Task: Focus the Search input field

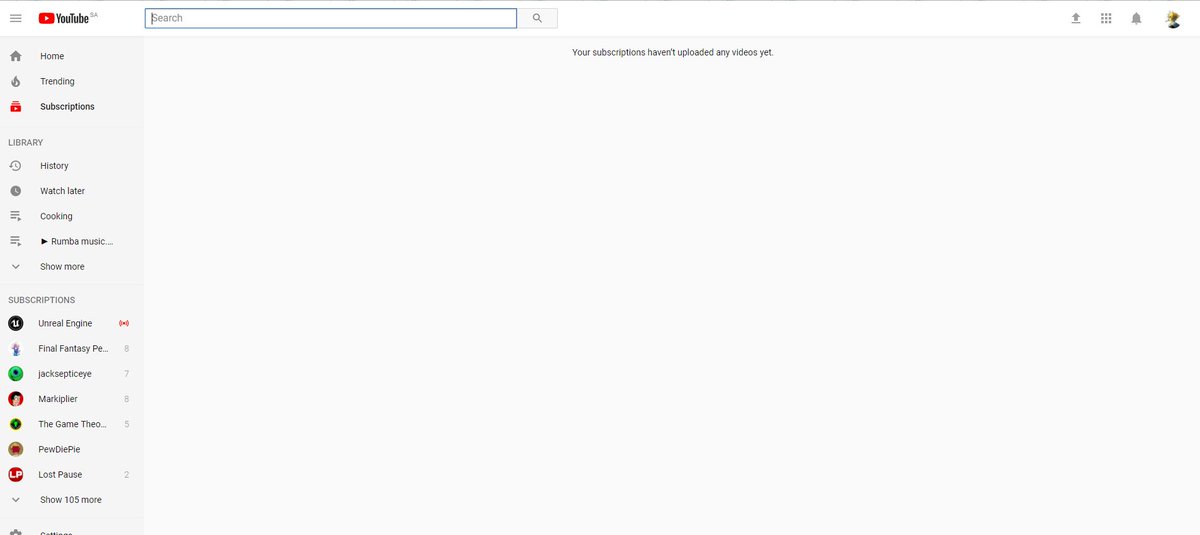Action: tap(331, 18)
